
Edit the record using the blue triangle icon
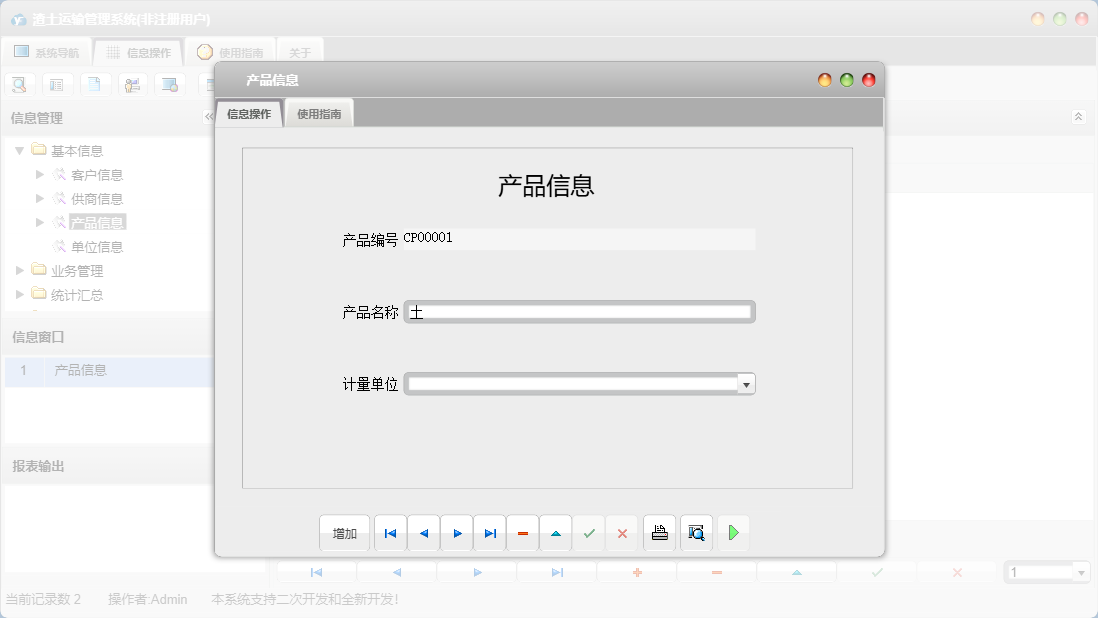555,533
